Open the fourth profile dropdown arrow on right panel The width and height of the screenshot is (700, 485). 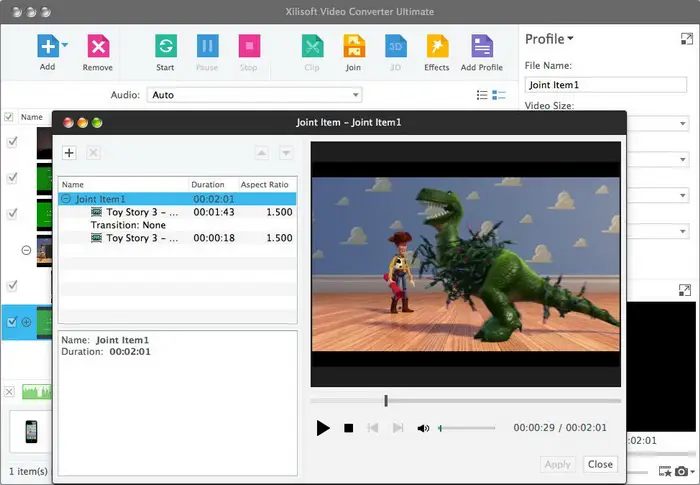(x=683, y=231)
